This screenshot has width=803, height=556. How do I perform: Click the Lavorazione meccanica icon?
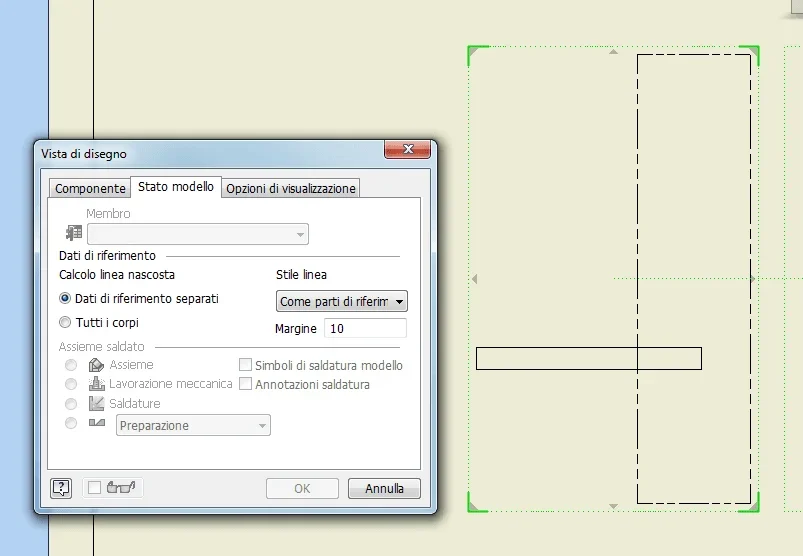(96, 384)
